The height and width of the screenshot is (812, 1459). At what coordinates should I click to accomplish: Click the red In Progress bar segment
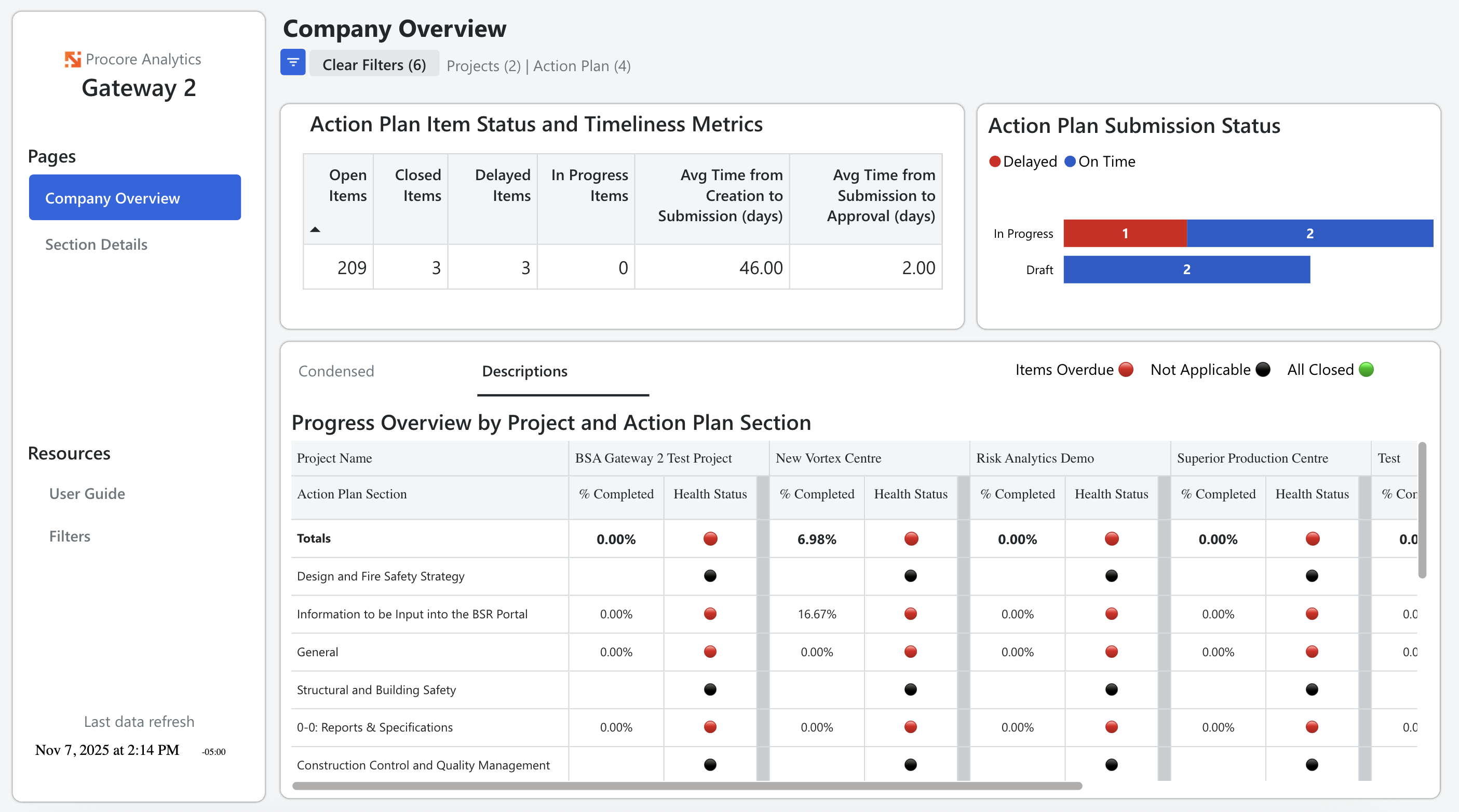pos(1124,233)
